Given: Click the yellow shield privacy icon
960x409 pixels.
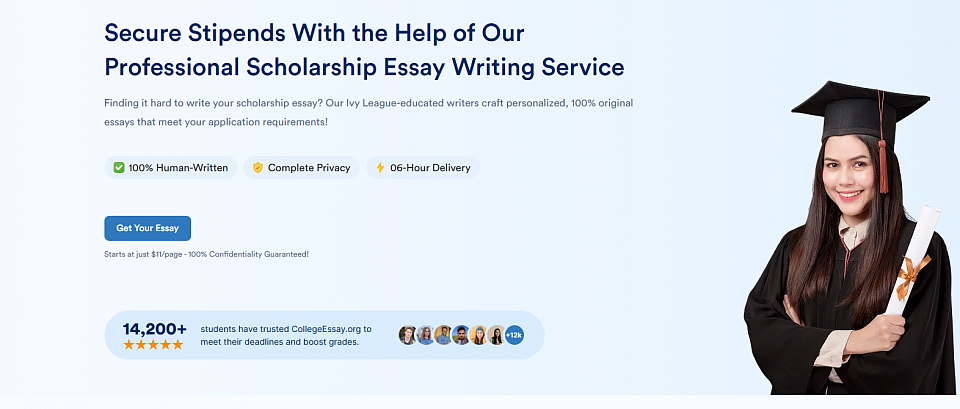Looking at the screenshot, I should (258, 168).
